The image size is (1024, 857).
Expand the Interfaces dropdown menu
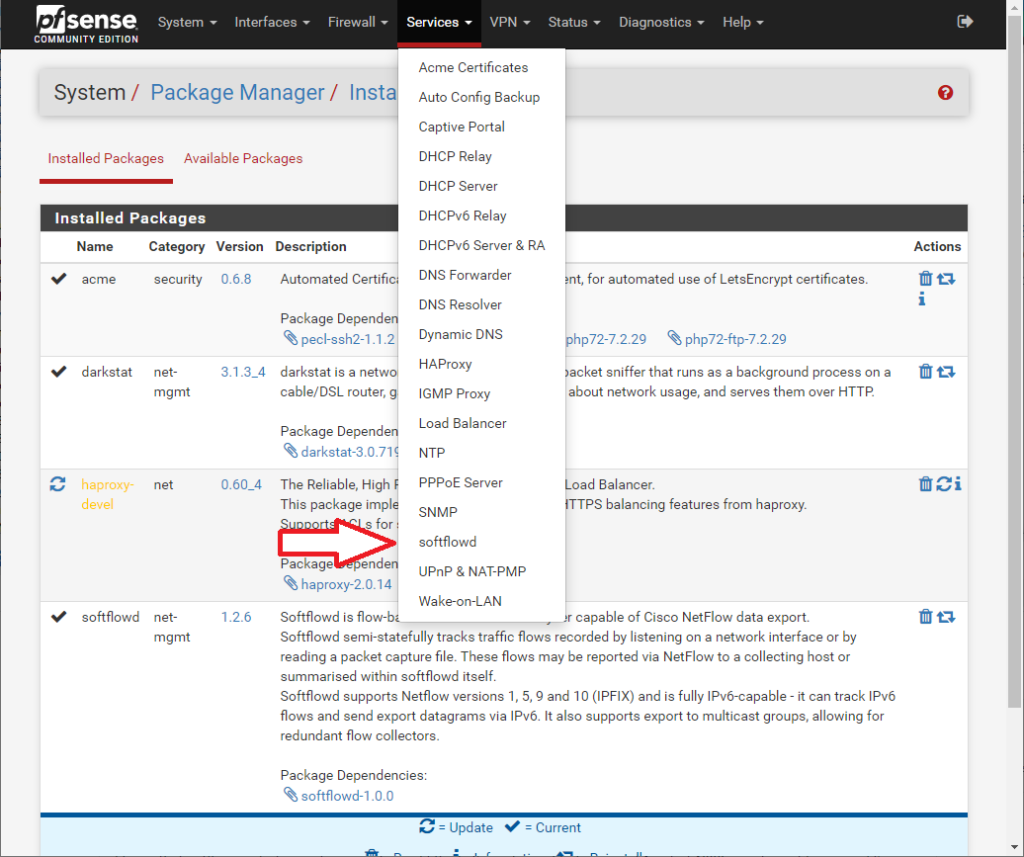click(272, 22)
